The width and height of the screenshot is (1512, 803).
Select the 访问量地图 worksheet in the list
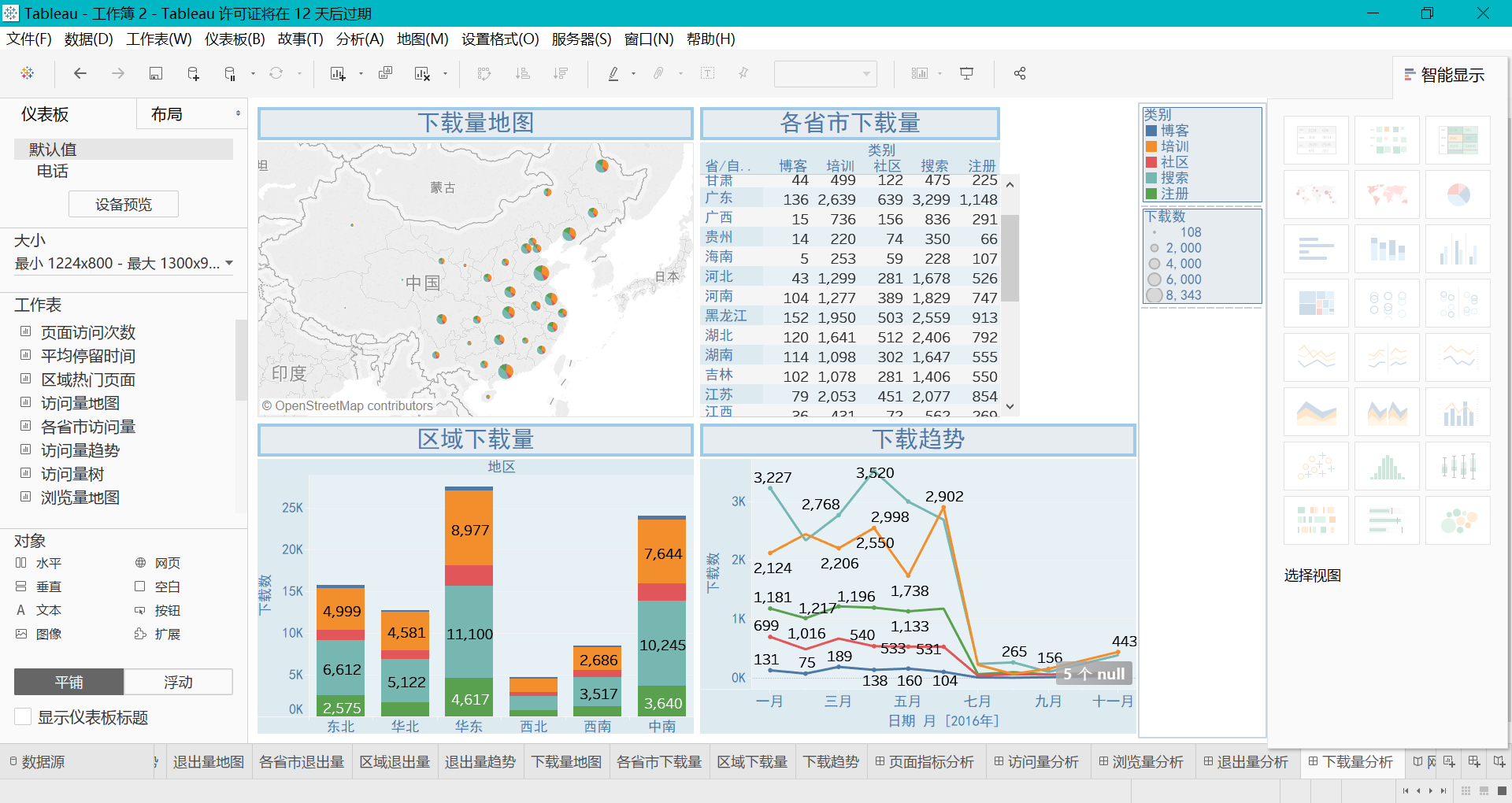pos(80,403)
